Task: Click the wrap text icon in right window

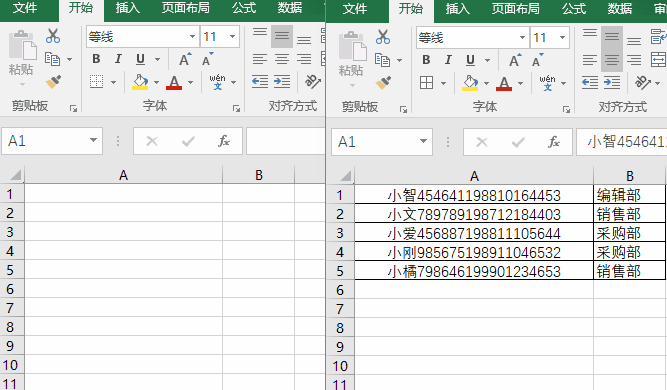Action: (659, 37)
